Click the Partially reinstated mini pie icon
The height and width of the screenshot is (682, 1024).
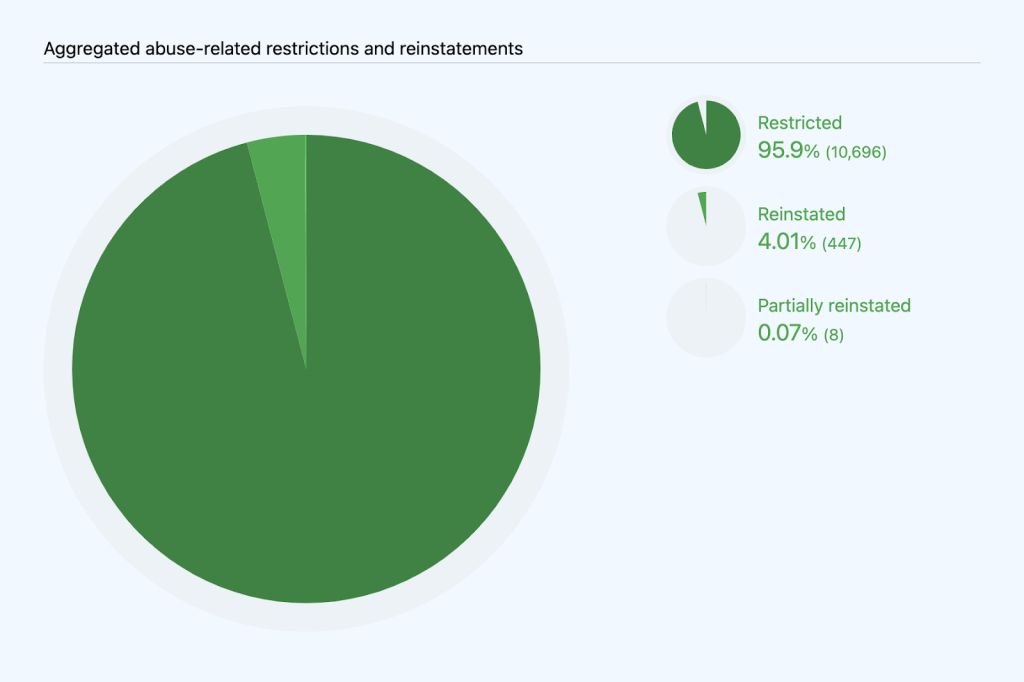coord(706,318)
